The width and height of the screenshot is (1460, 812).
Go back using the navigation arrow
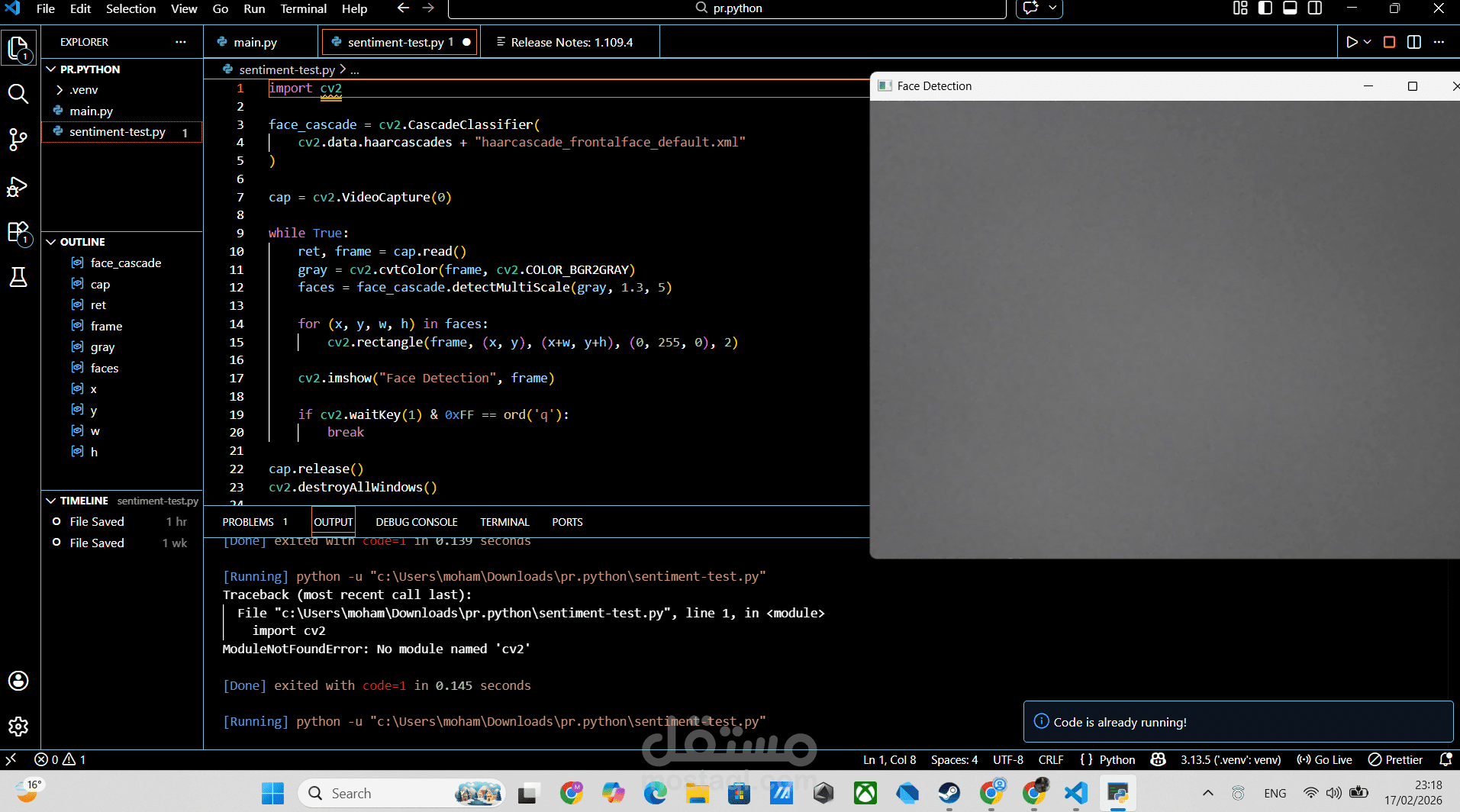pos(403,8)
